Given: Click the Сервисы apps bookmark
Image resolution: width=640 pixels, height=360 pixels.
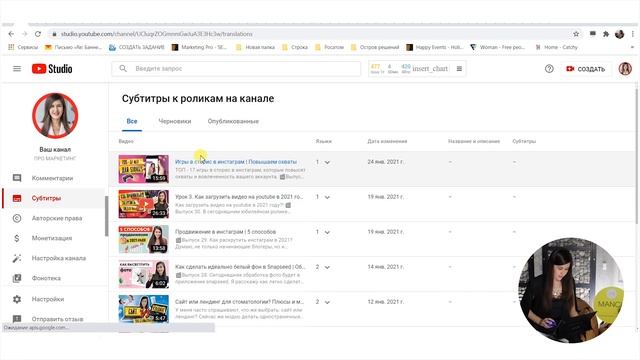Looking at the screenshot, I should (23, 47).
